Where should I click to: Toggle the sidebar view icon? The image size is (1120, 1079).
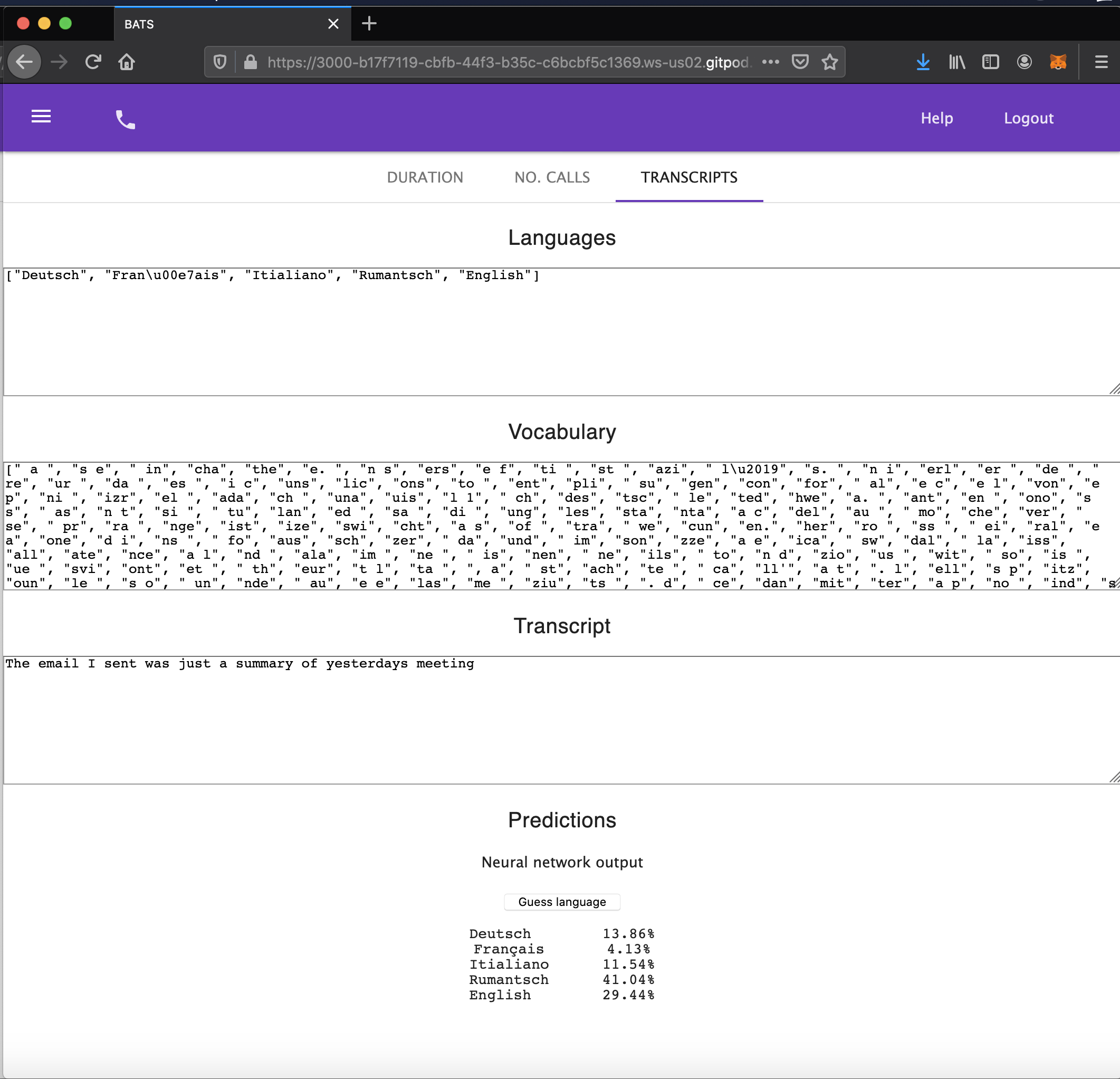(x=990, y=62)
